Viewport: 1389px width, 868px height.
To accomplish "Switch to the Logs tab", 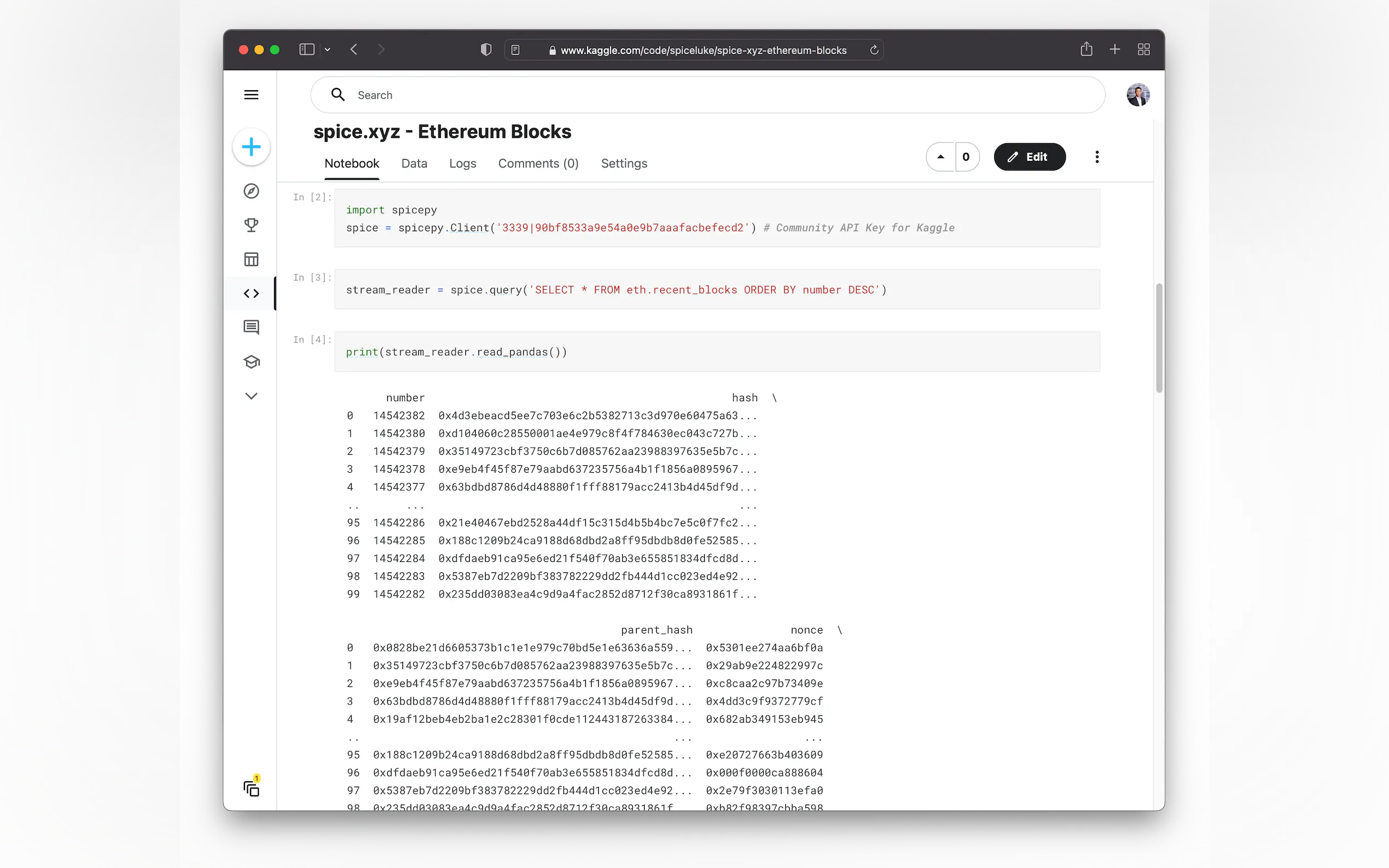I will (462, 163).
